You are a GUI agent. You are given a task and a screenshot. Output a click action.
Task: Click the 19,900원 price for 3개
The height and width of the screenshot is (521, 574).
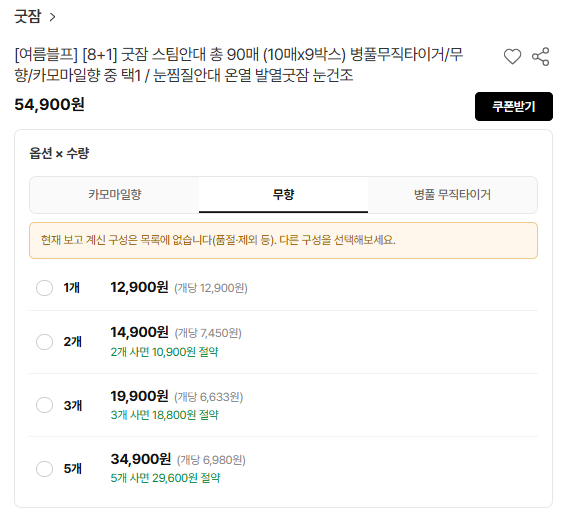click(139, 396)
